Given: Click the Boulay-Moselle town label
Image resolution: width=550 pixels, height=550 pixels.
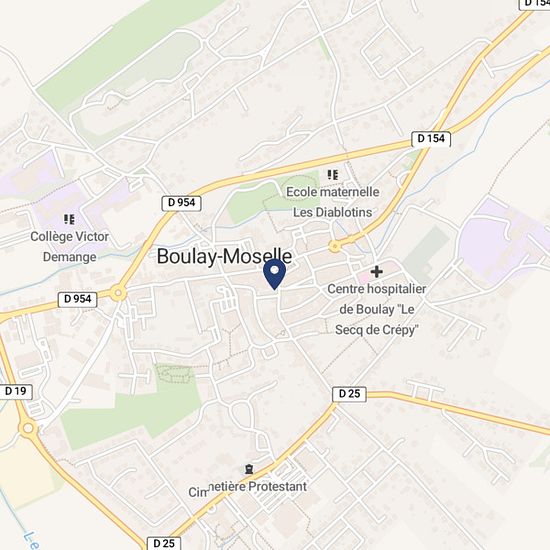Looking at the screenshot, I should point(224,256).
